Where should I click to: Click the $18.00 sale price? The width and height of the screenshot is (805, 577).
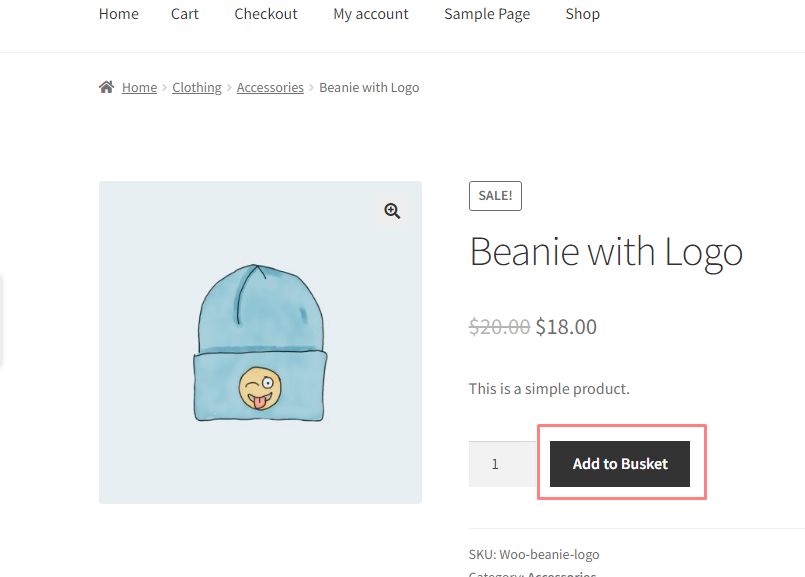pyautogui.click(x=566, y=327)
